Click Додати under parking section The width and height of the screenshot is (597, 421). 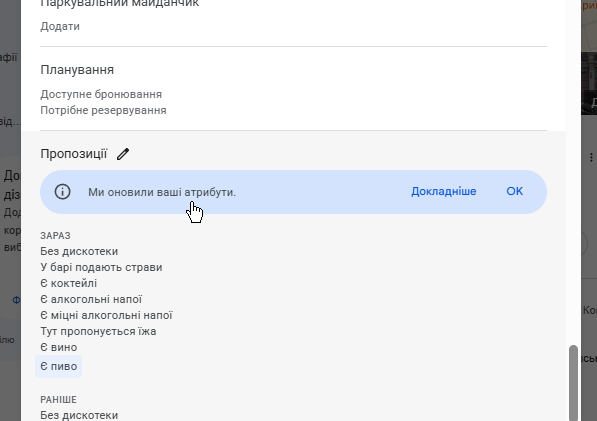point(60,26)
